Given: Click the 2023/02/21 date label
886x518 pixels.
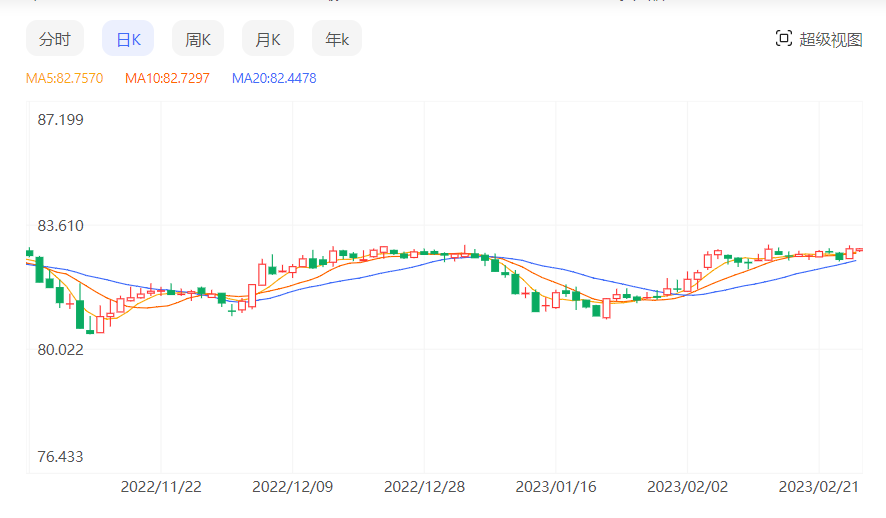Looking at the screenshot, I should (x=819, y=487).
